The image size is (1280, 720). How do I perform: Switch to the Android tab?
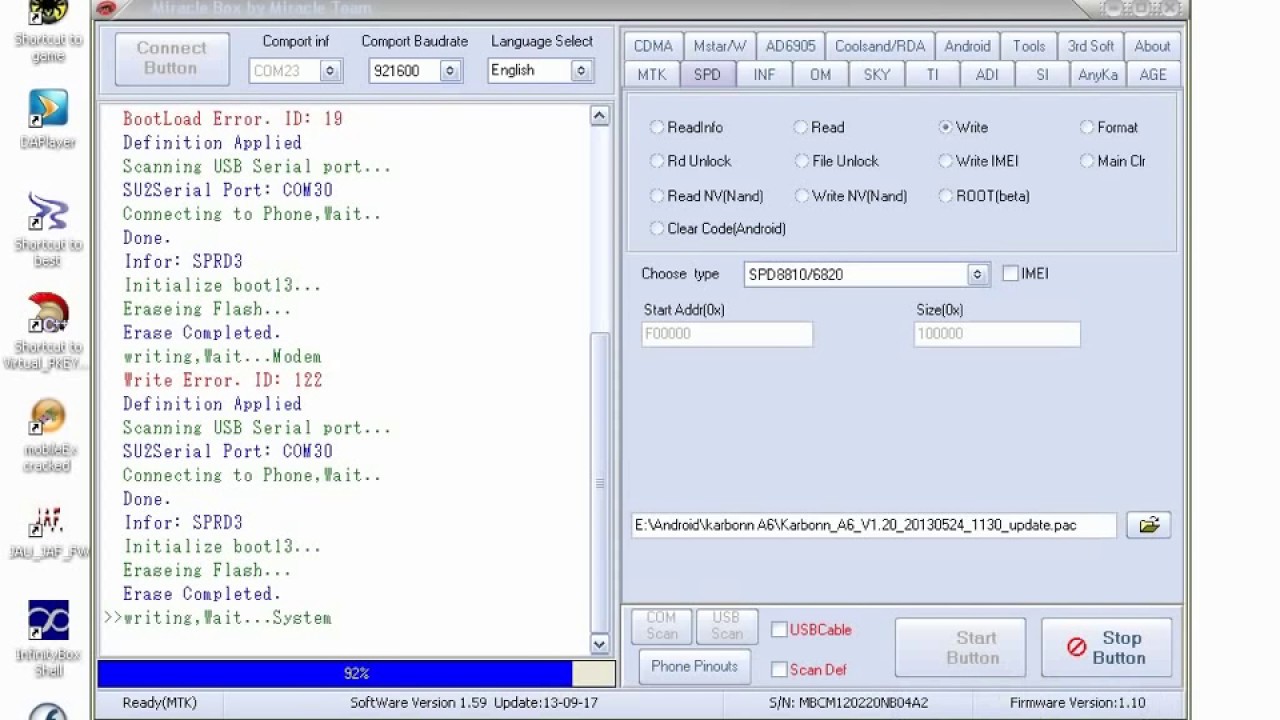click(967, 46)
